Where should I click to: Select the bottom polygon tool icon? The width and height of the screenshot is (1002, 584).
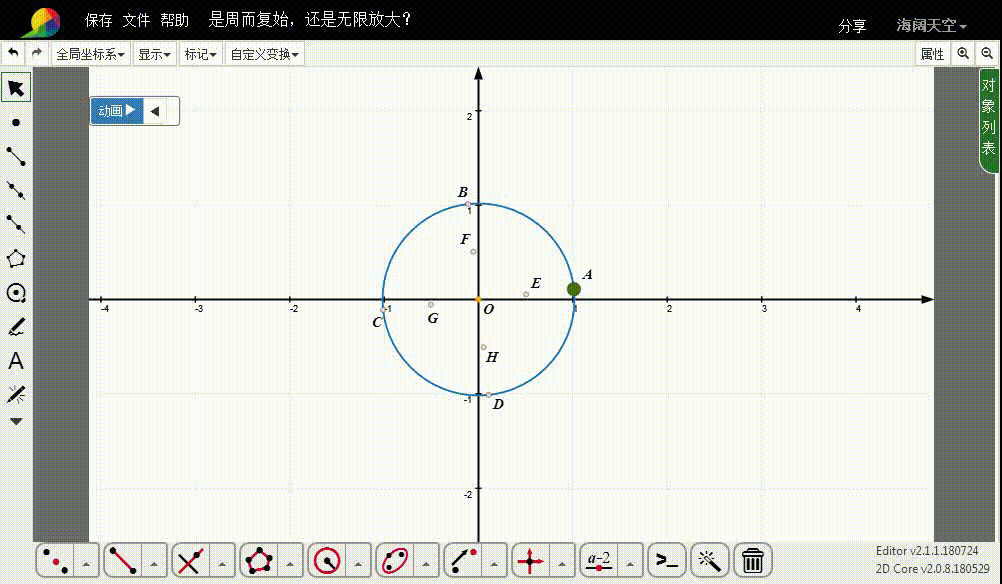[259, 560]
